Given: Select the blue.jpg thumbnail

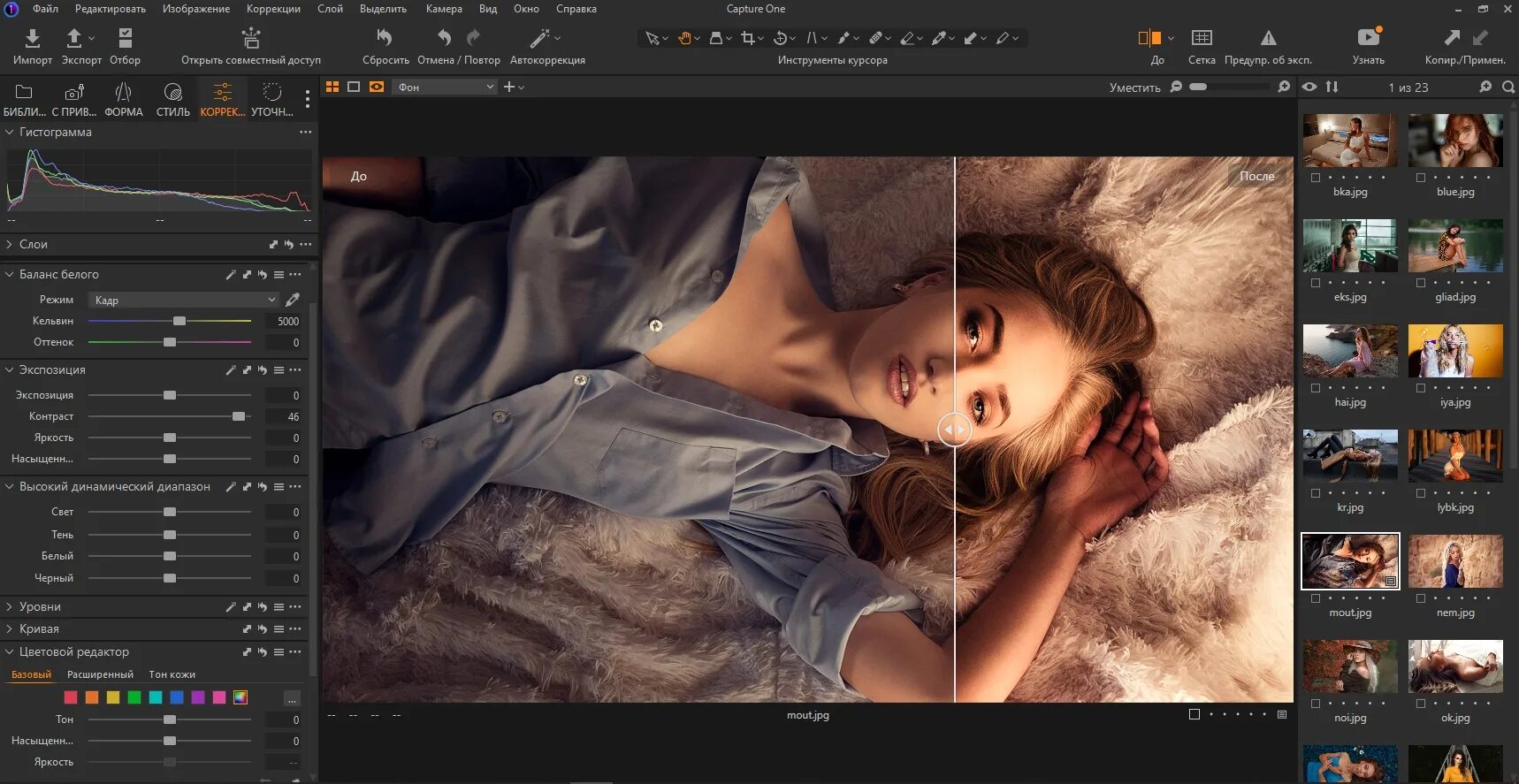Looking at the screenshot, I should (x=1455, y=141).
